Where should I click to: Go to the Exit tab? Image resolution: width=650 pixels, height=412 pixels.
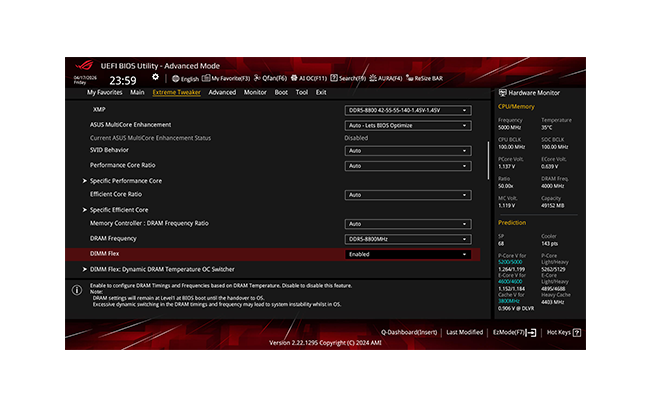(x=321, y=92)
